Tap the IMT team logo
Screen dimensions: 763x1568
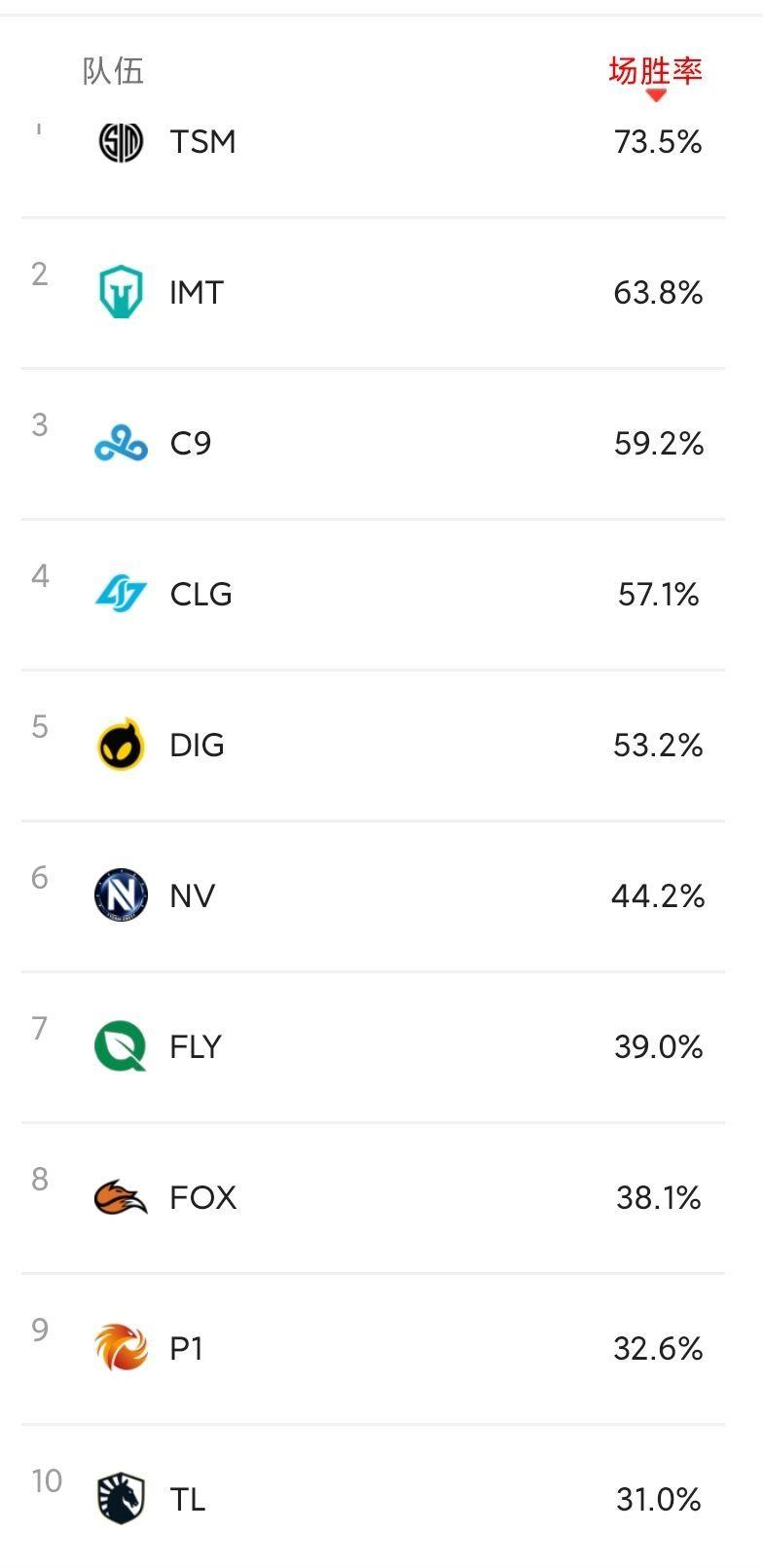pyautogui.click(x=122, y=293)
